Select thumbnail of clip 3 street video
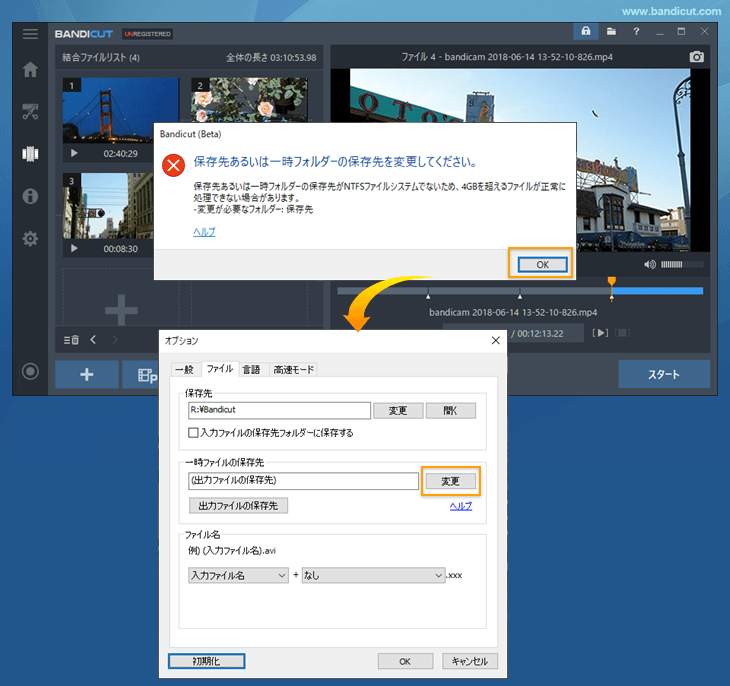 108,205
